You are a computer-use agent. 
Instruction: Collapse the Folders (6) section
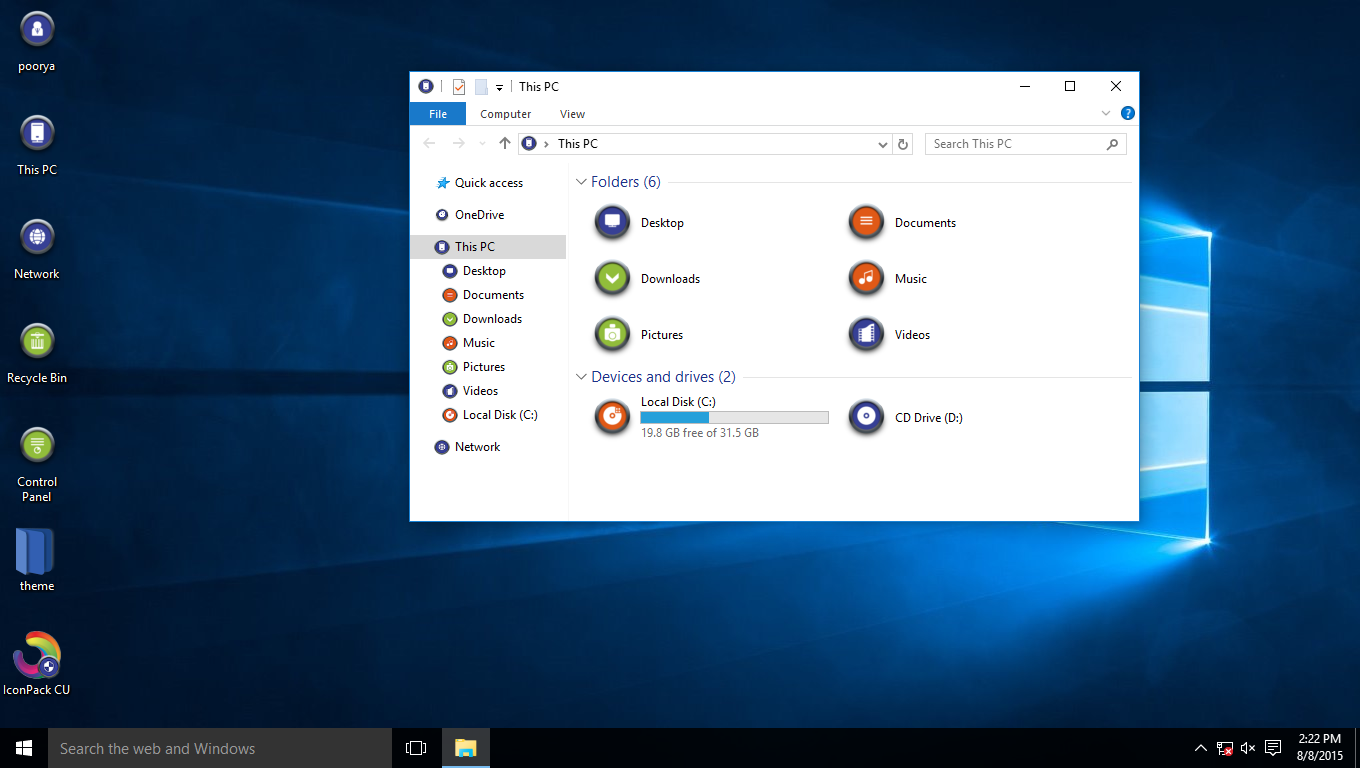pos(581,182)
